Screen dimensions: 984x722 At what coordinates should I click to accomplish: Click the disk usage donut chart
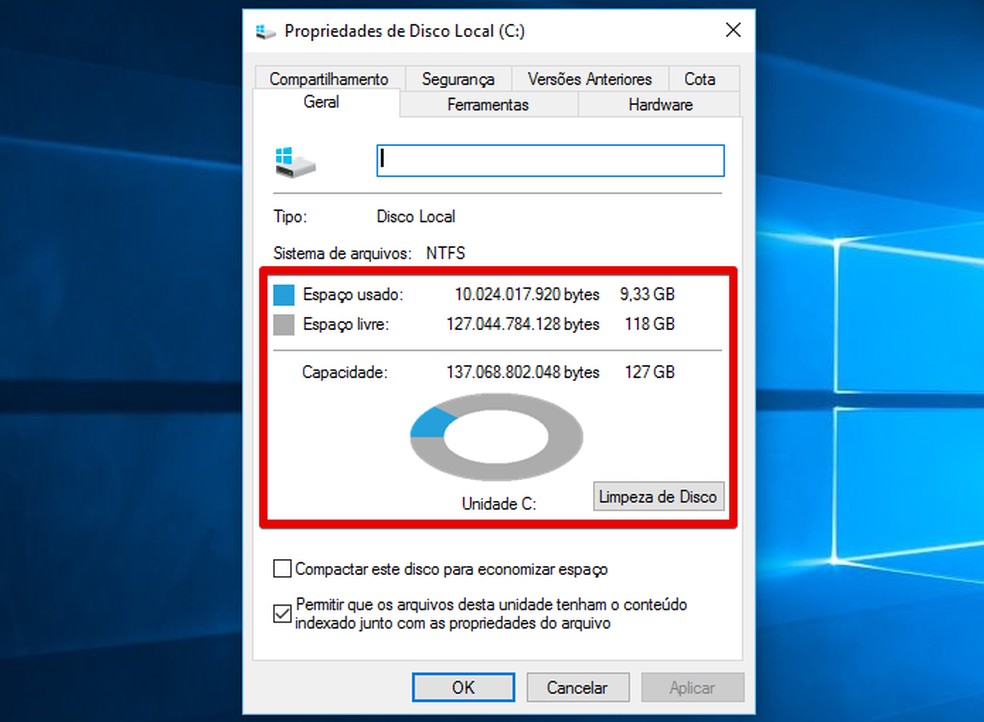496,437
